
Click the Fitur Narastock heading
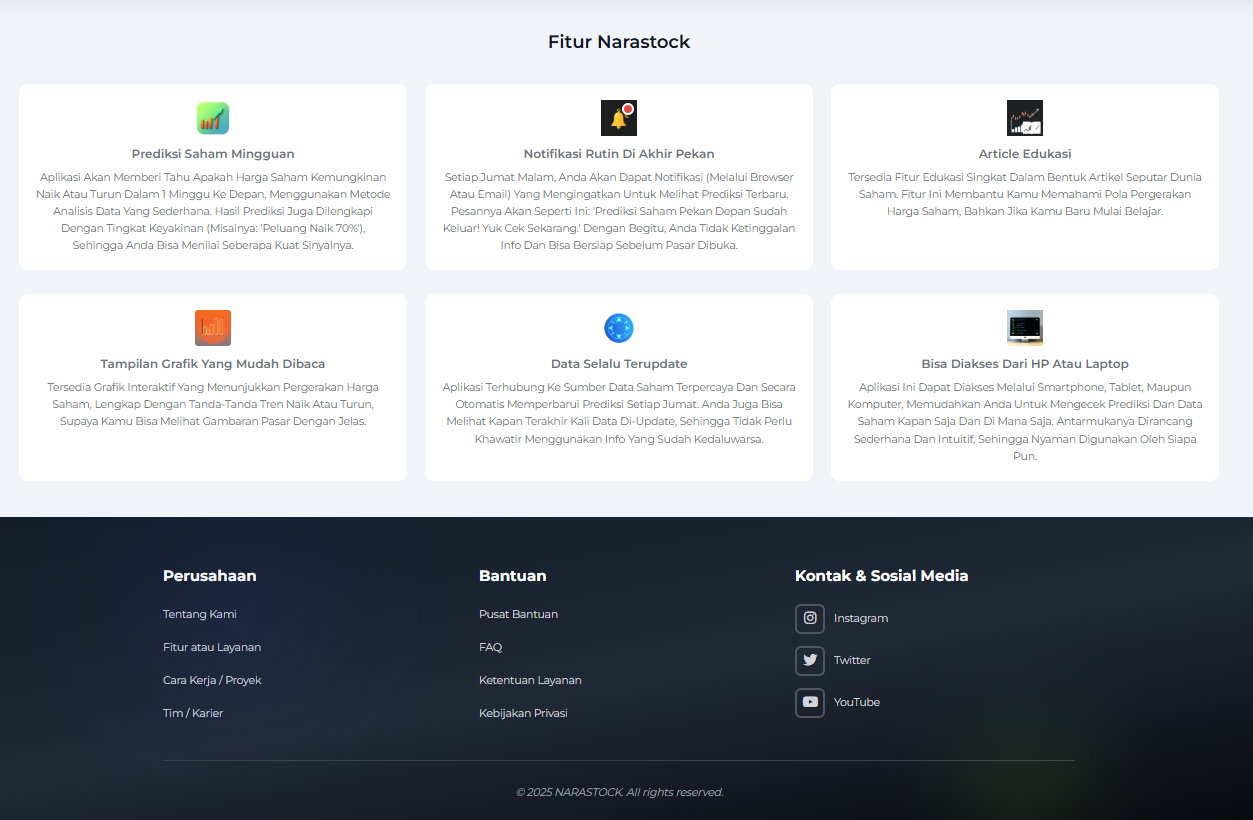[x=618, y=42]
